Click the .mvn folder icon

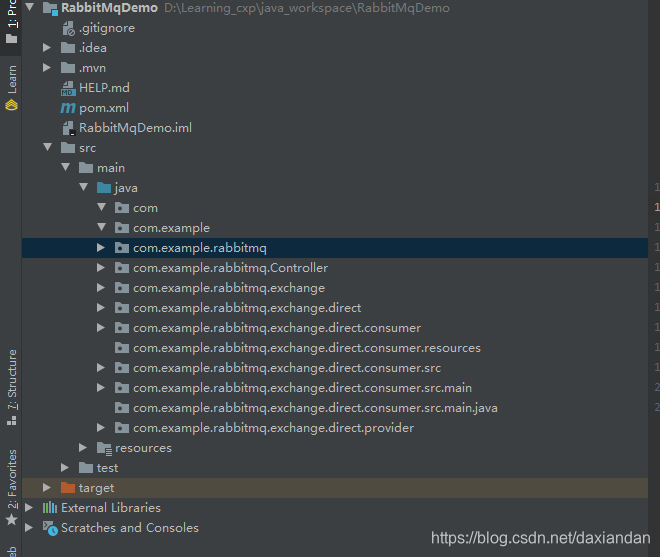[x=68, y=67]
